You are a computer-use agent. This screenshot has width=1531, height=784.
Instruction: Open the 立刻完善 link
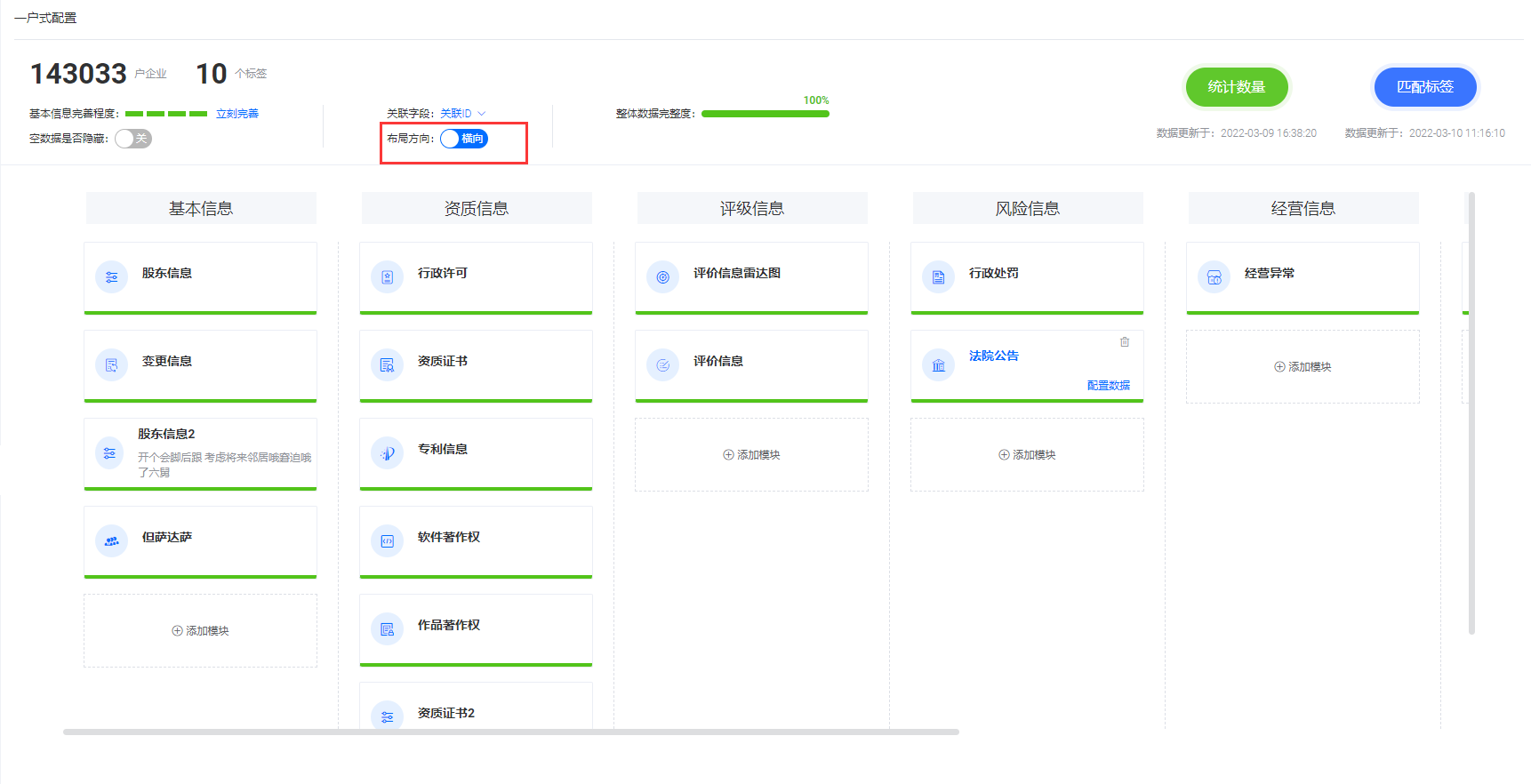coord(237,114)
